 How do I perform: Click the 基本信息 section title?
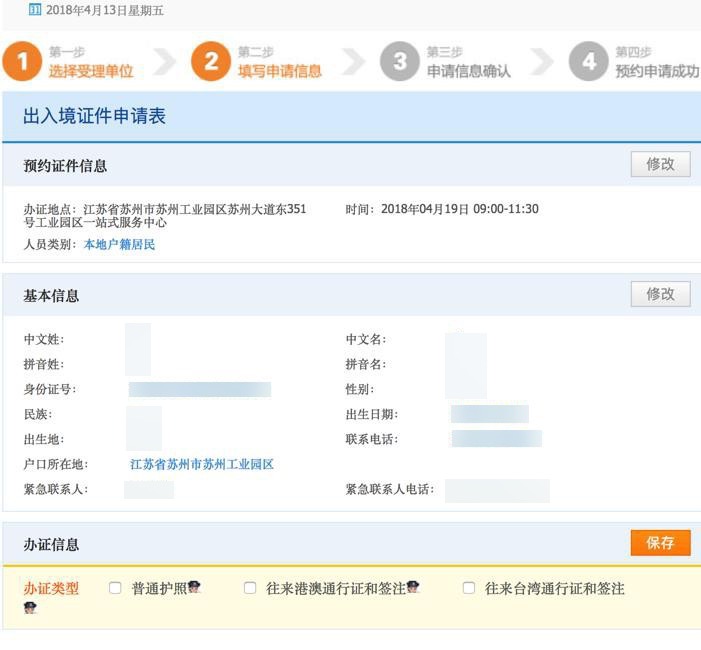51,295
